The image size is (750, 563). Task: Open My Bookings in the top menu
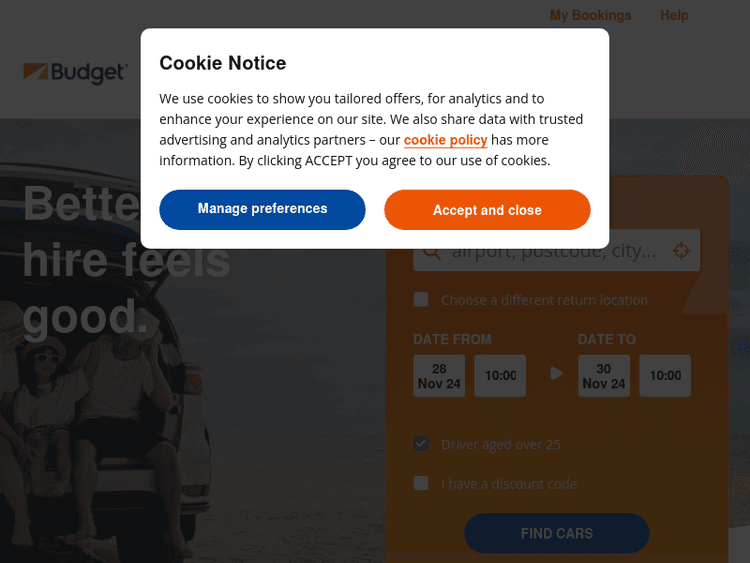[x=590, y=15]
